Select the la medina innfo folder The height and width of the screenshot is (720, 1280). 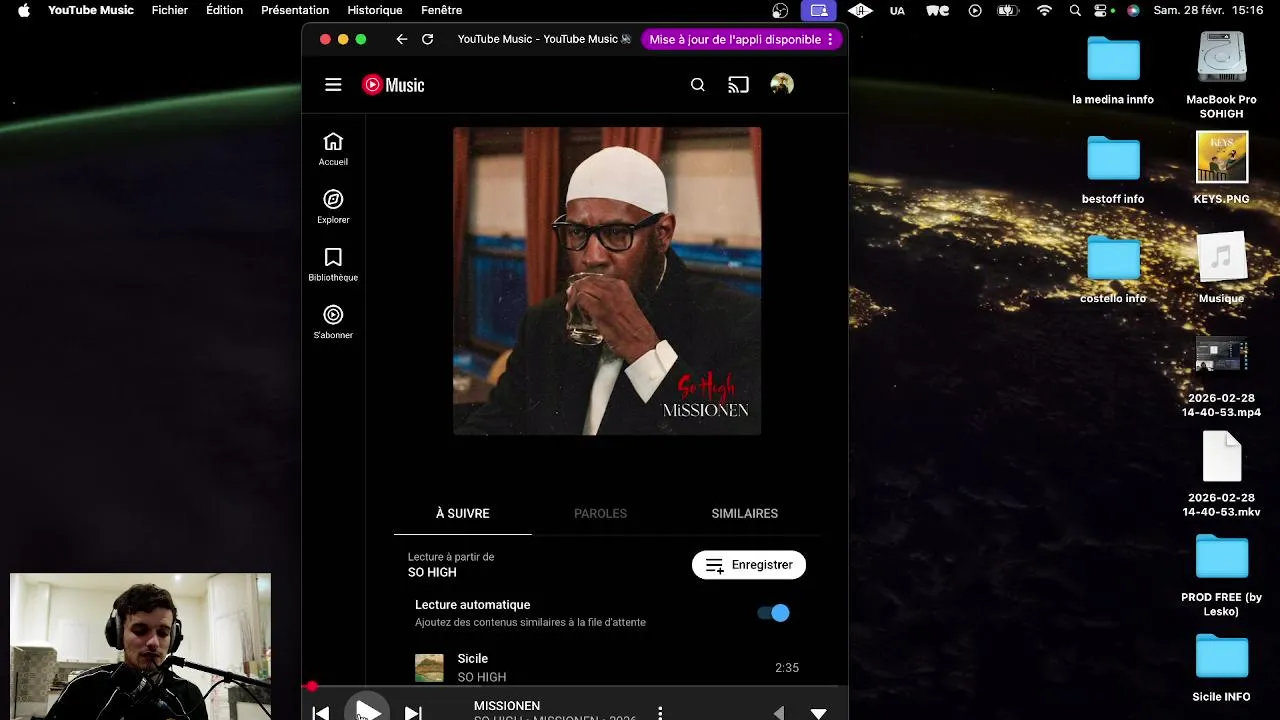(x=1113, y=71)
